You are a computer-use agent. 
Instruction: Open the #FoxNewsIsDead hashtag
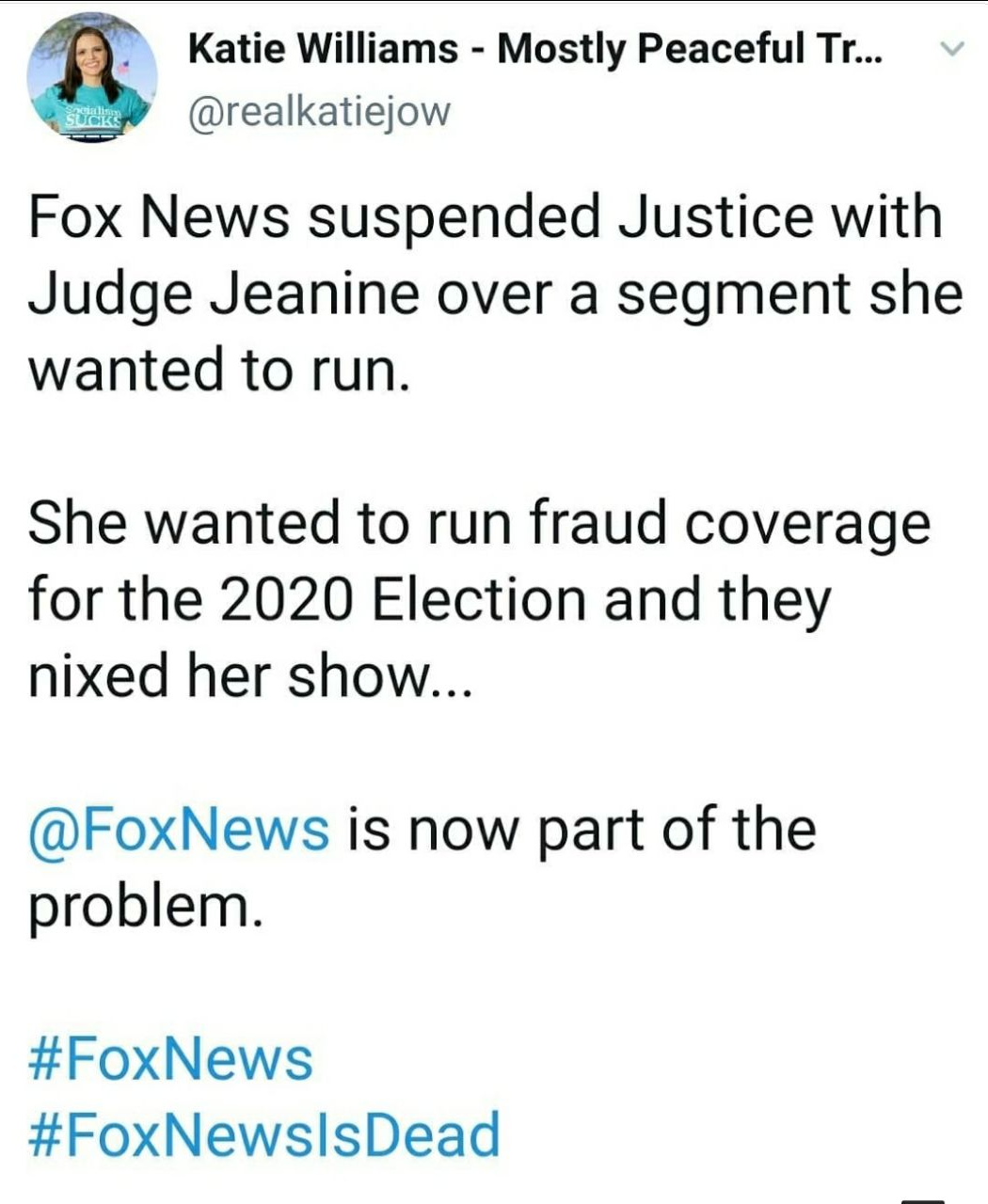(x=264, y=1133)
